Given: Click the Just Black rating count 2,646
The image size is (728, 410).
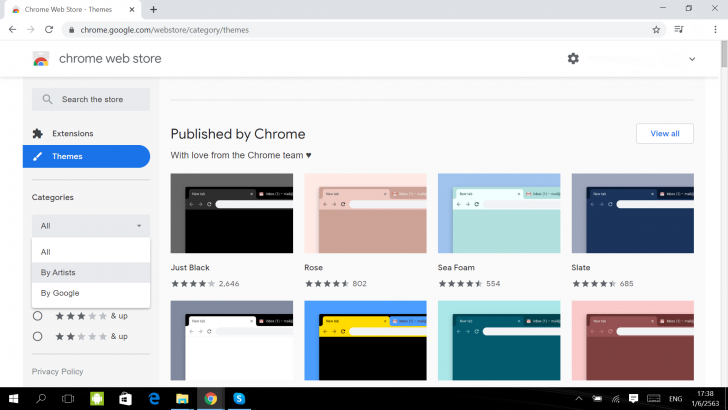Looking at the screenshot, I should pyautogui.click(x=229, y=284).
